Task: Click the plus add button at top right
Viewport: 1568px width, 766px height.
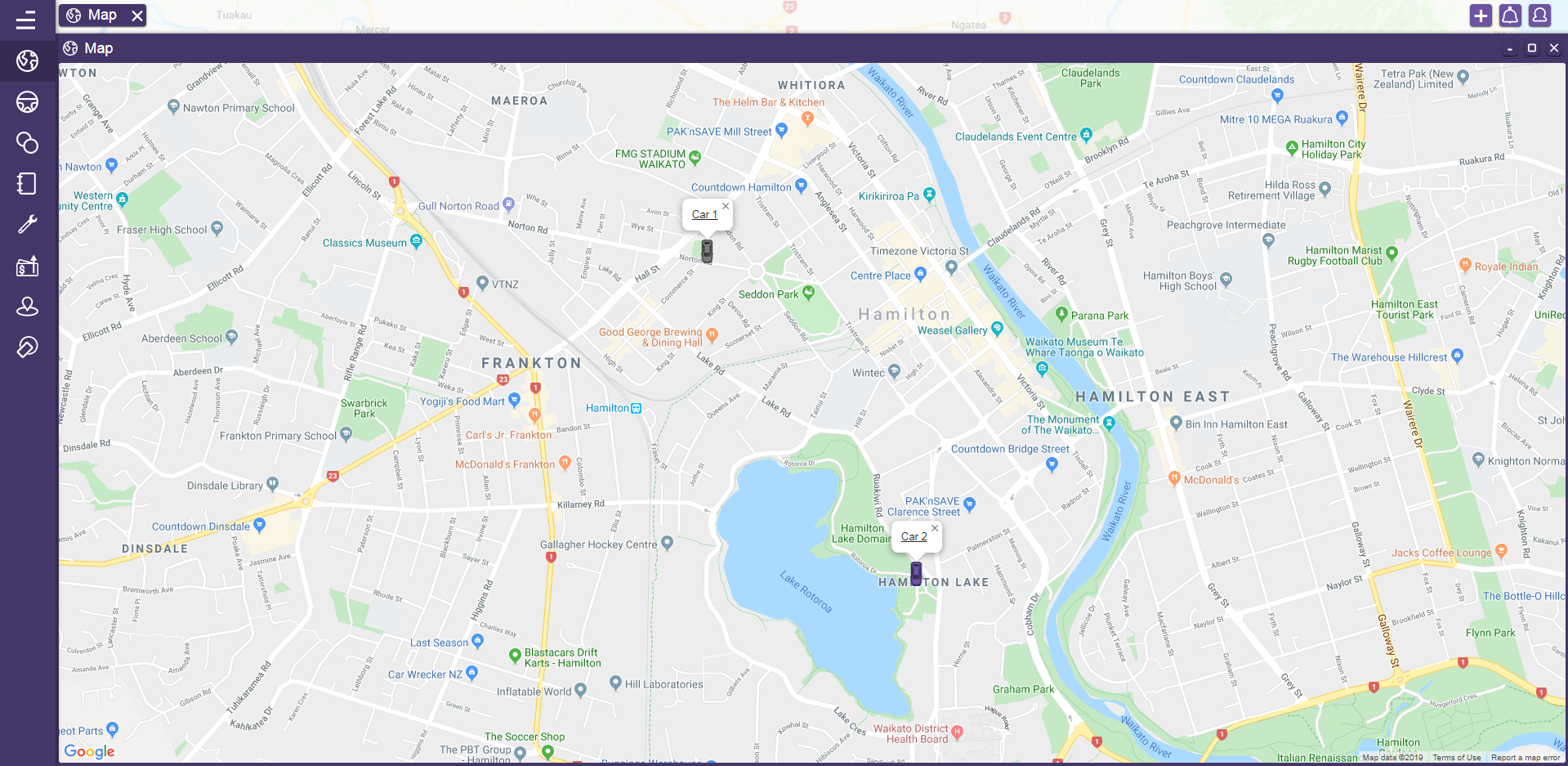Action: point(1481,16)
